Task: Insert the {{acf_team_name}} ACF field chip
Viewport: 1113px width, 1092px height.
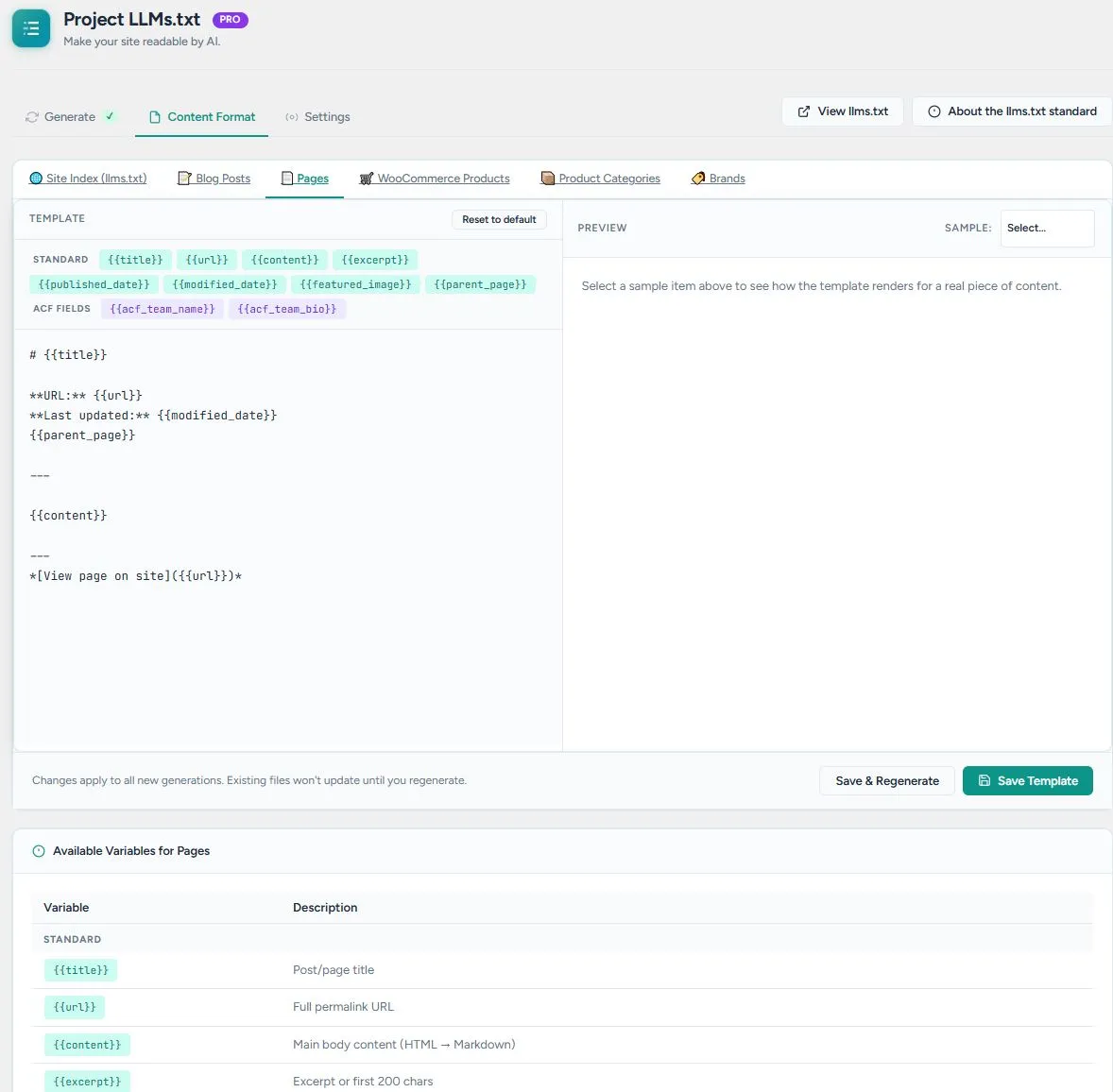Action: click(163, 309)
